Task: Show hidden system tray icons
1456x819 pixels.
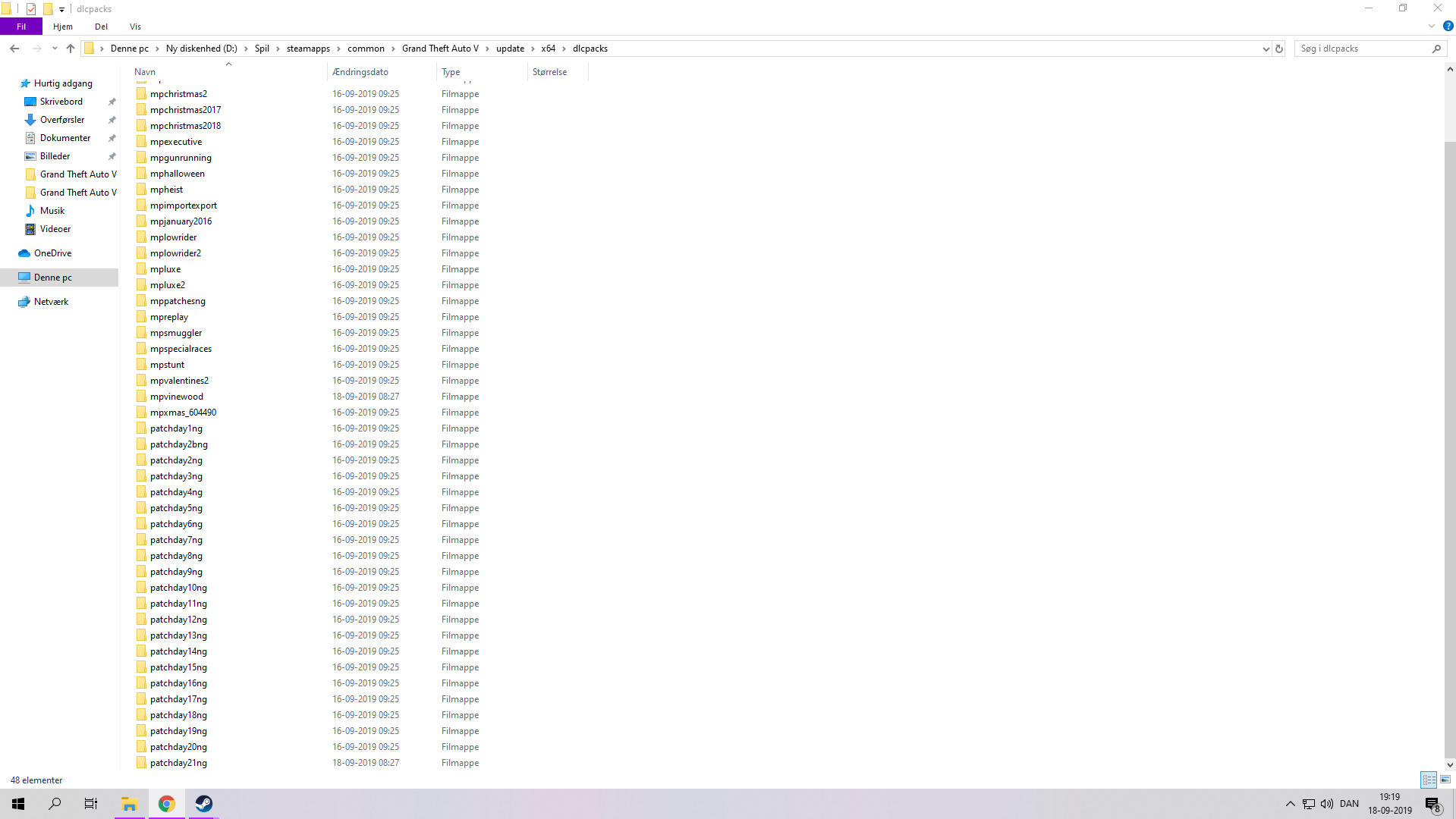Action: pos(1291,804)
